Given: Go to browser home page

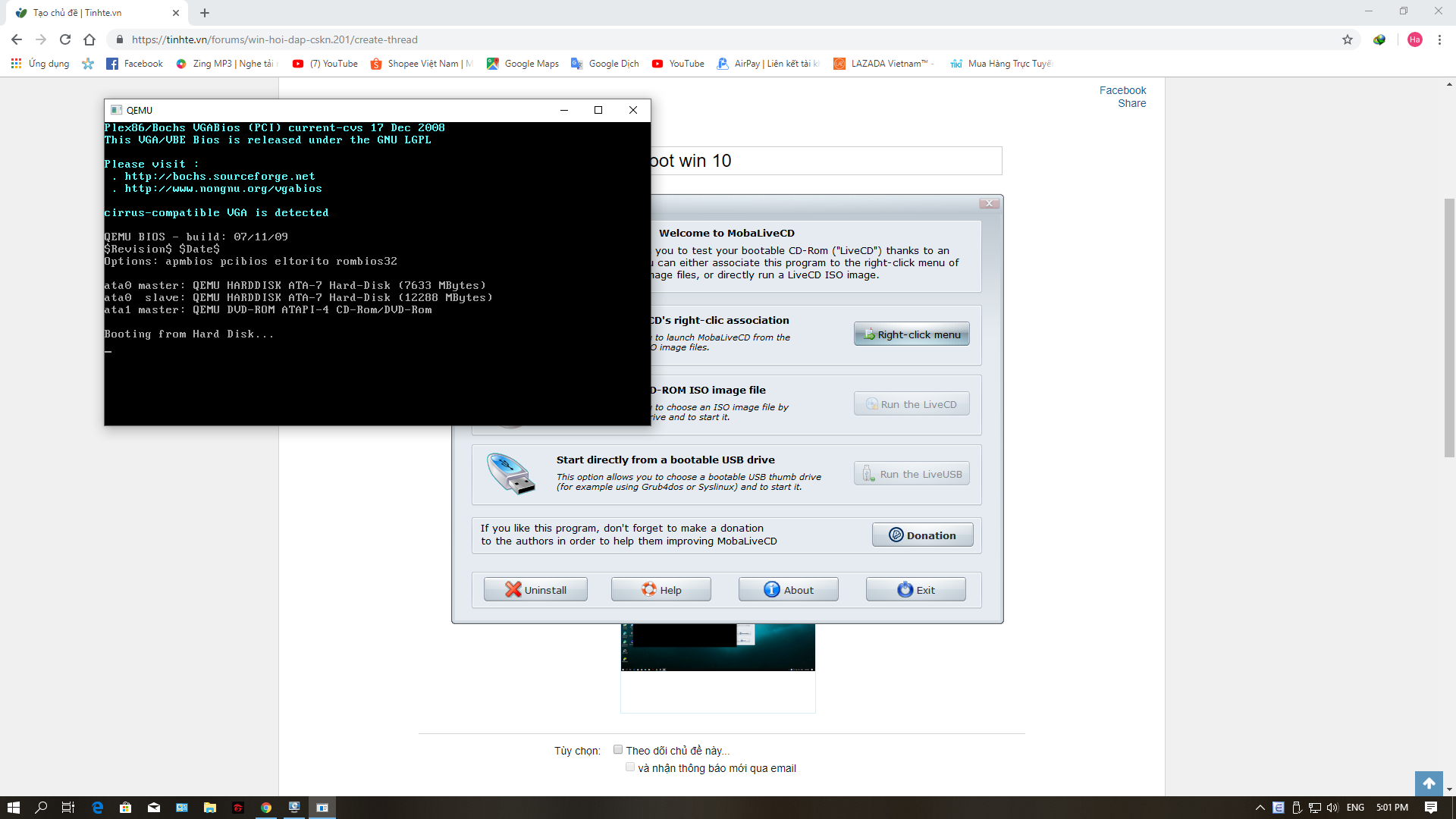Looking at the screenshot, I should [89, 39].
